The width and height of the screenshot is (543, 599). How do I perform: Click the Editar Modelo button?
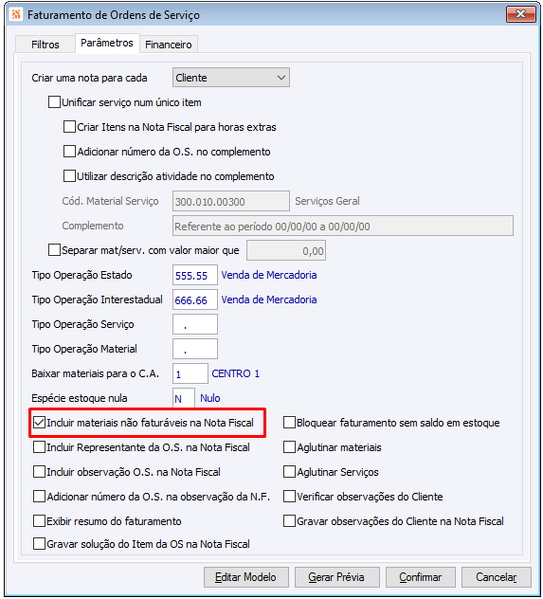click(x=246, y=577)
